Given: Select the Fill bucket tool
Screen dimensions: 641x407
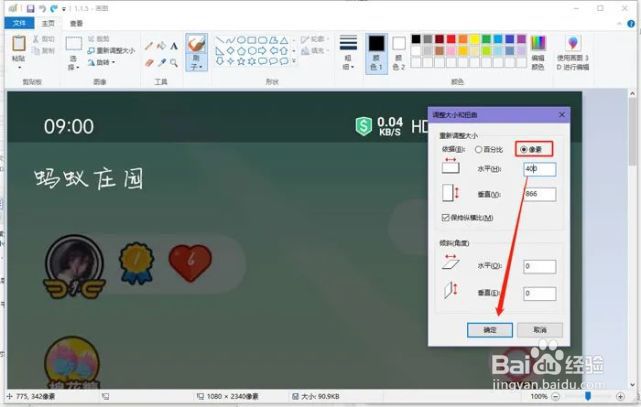Looking at the screenshot, I should pos(161,46).
